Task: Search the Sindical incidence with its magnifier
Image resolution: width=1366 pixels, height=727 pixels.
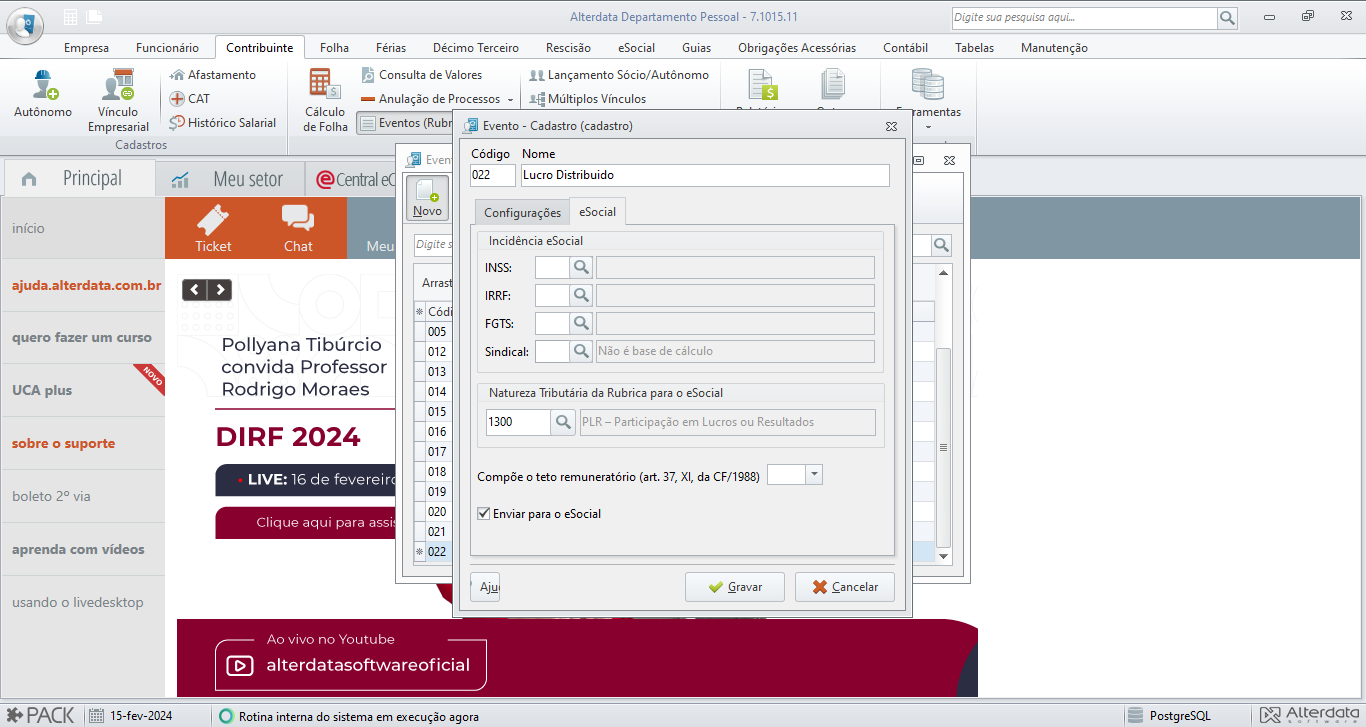Action: click(x=581, y=351)
